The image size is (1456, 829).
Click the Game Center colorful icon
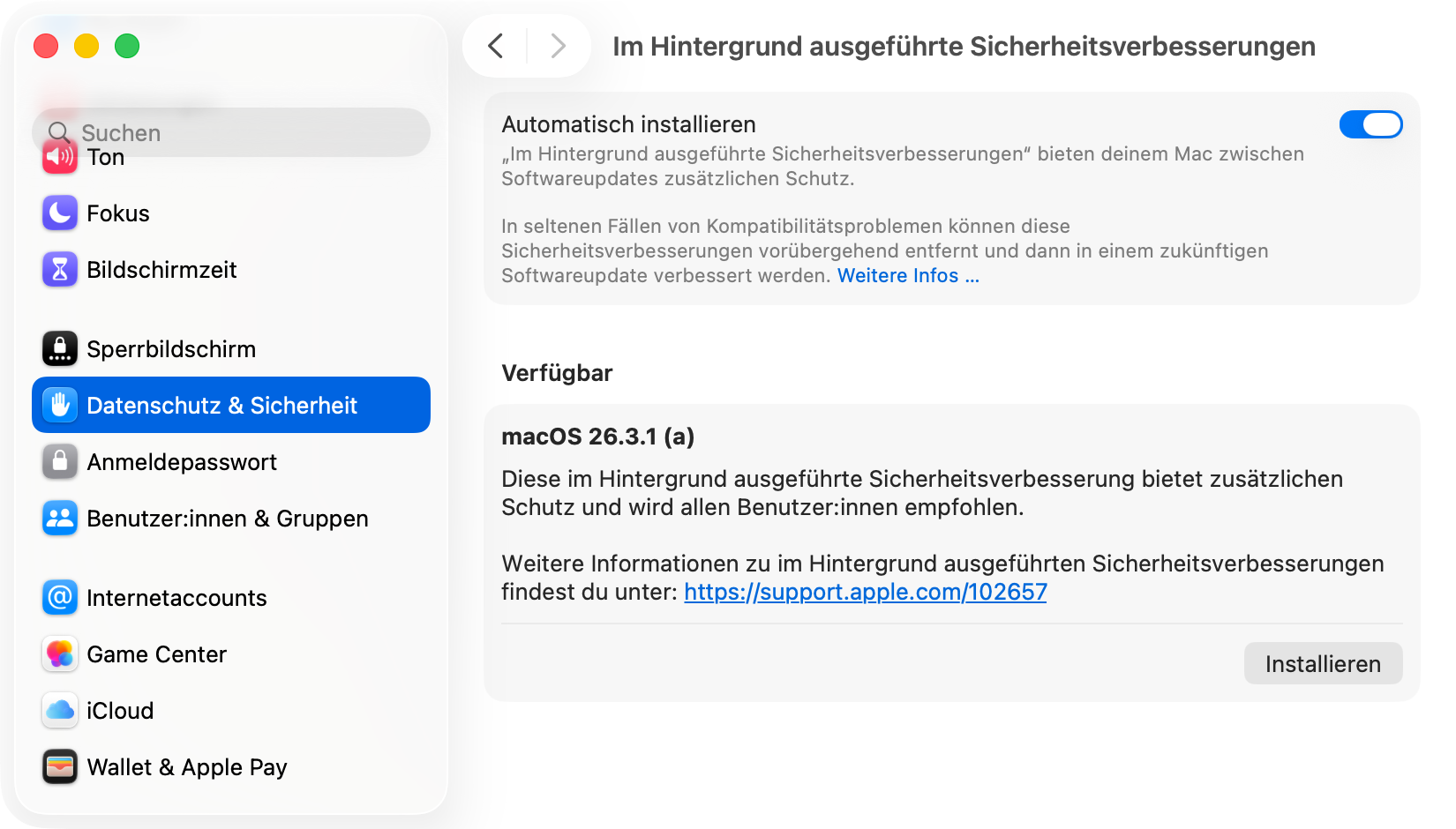[x=59, y=654]
